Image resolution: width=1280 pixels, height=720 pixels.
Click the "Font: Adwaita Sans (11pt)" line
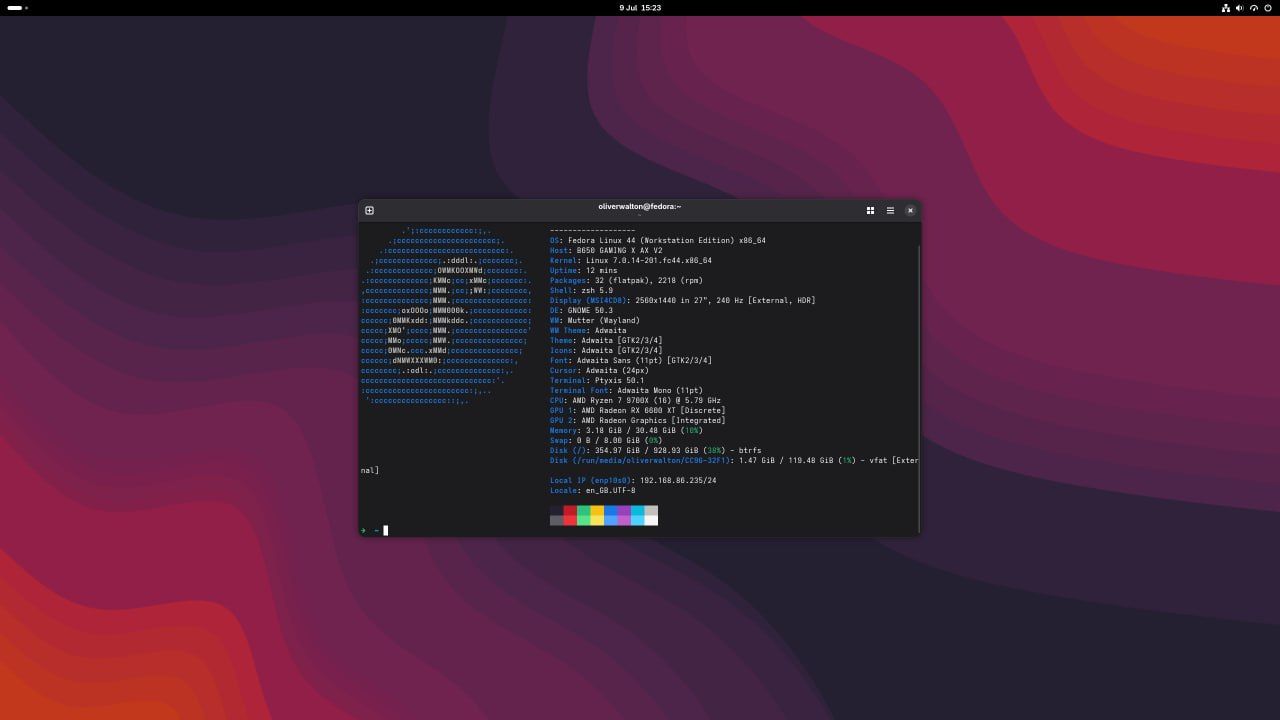[631, 360]
